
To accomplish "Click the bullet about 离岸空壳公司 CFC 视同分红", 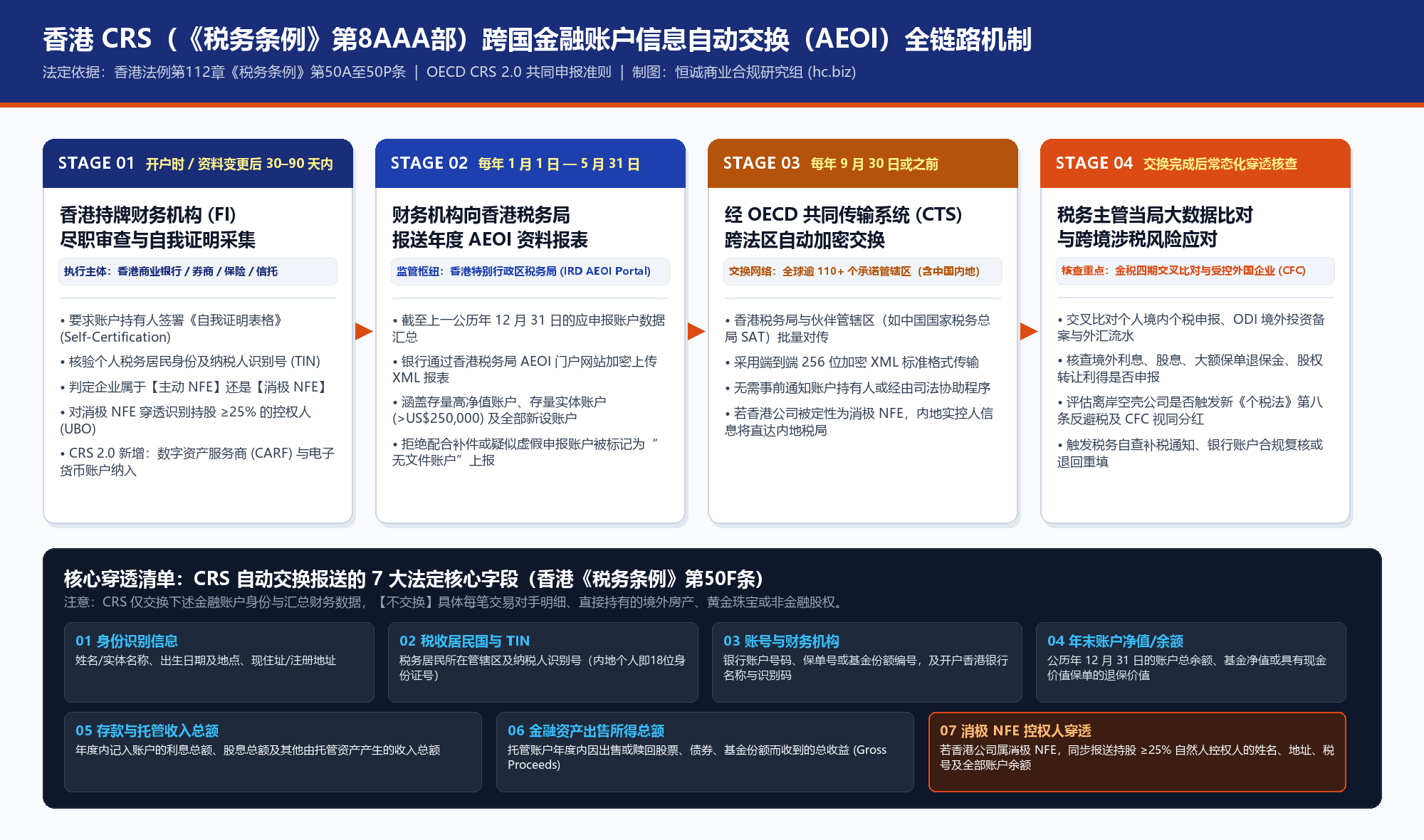I will (x=1190, y=410).
